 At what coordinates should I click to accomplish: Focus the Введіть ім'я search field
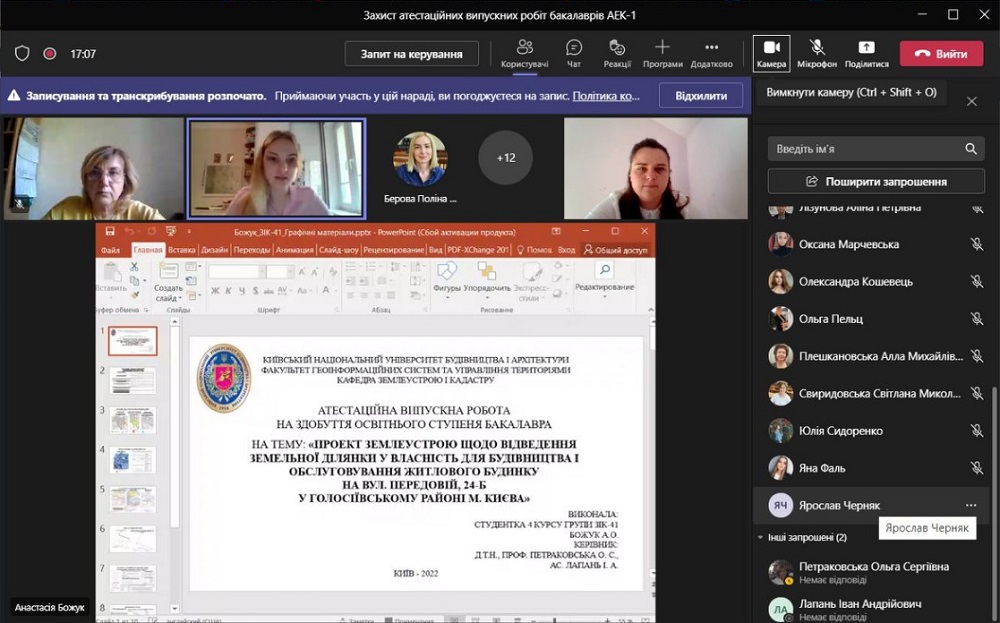tap(876, 149)
